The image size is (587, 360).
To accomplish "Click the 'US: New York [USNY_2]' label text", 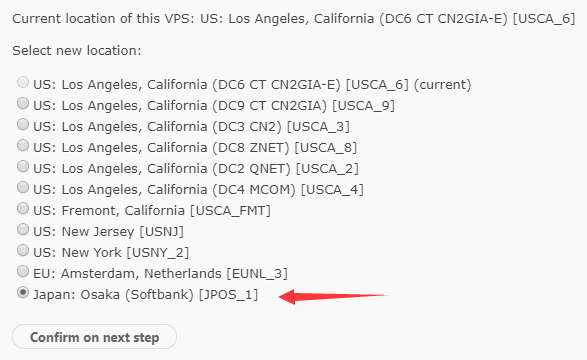I will 111,253.
